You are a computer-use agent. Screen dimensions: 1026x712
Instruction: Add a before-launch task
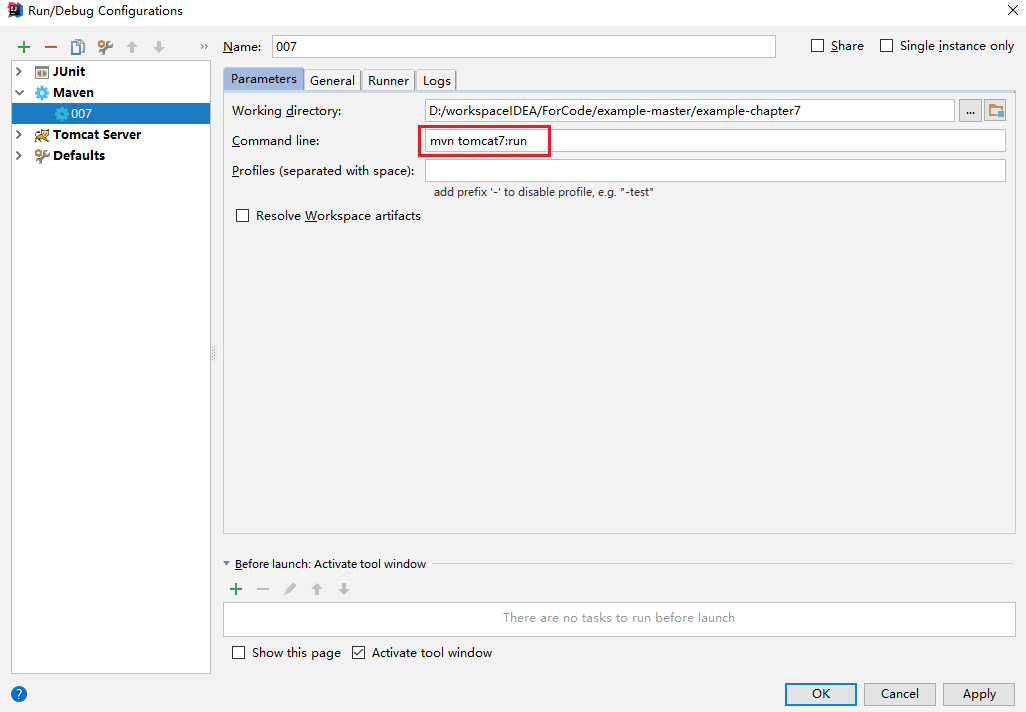tap(236, 589)
